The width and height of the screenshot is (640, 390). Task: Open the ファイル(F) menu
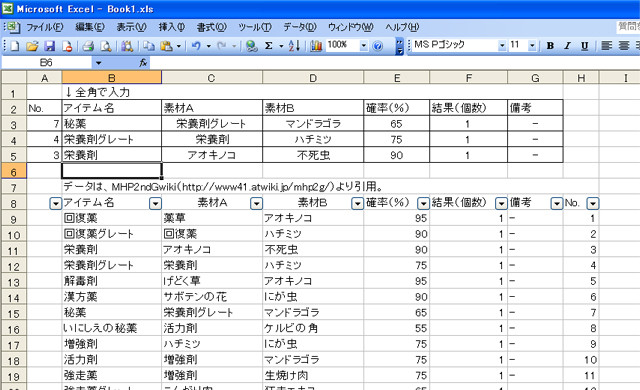tap(45, 27)
